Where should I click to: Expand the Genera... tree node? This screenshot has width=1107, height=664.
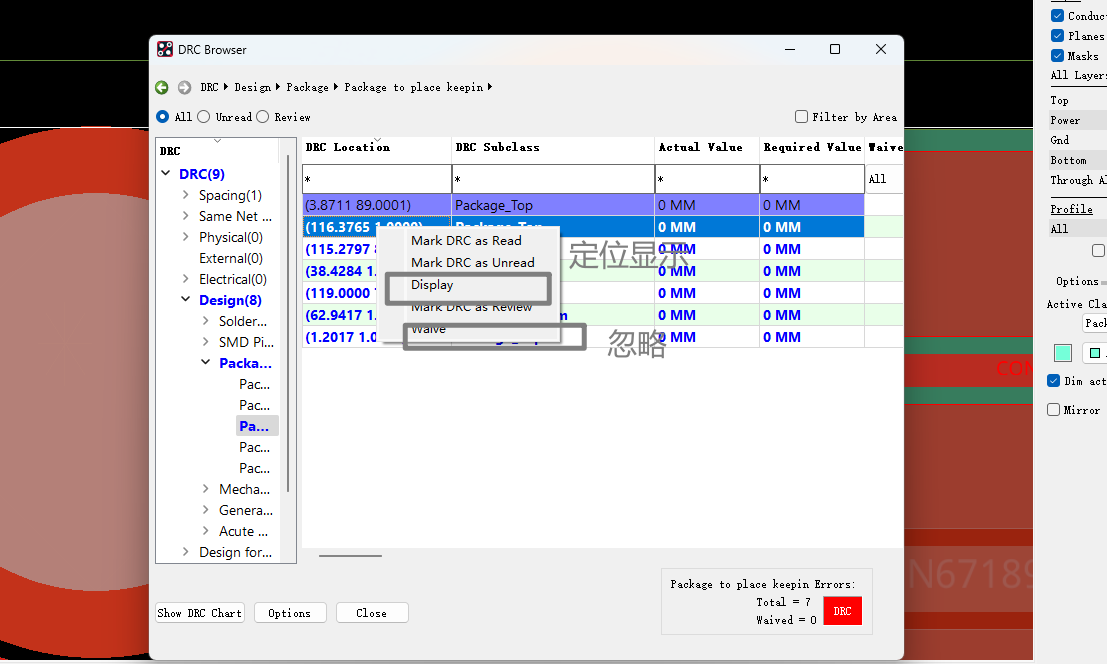205,509
